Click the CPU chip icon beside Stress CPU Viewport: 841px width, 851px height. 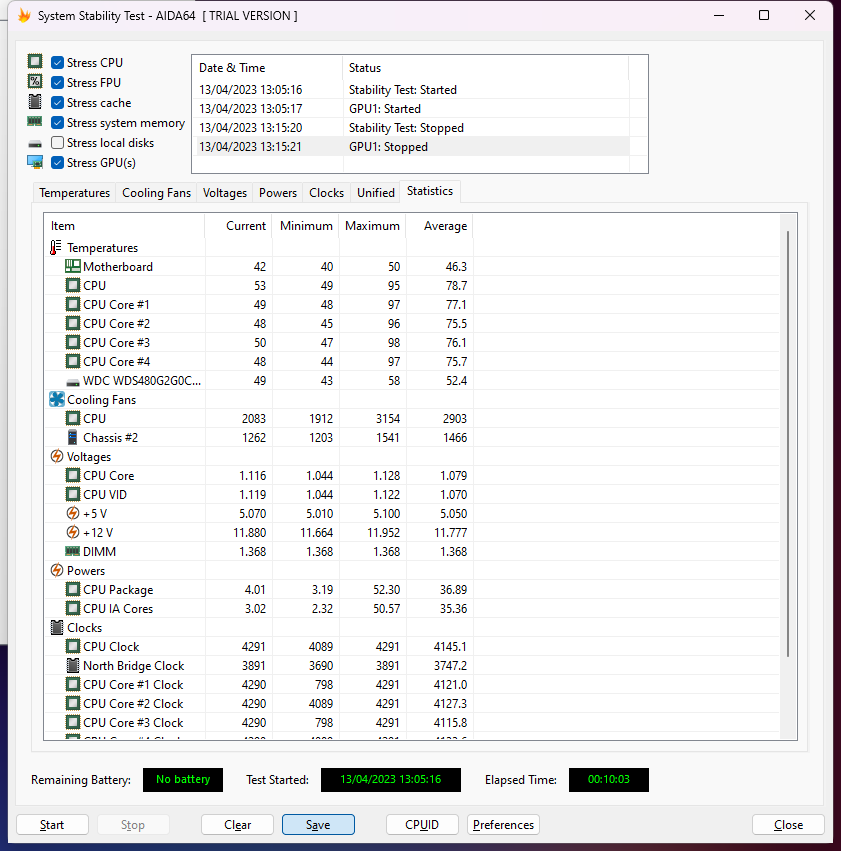(35, 61)
